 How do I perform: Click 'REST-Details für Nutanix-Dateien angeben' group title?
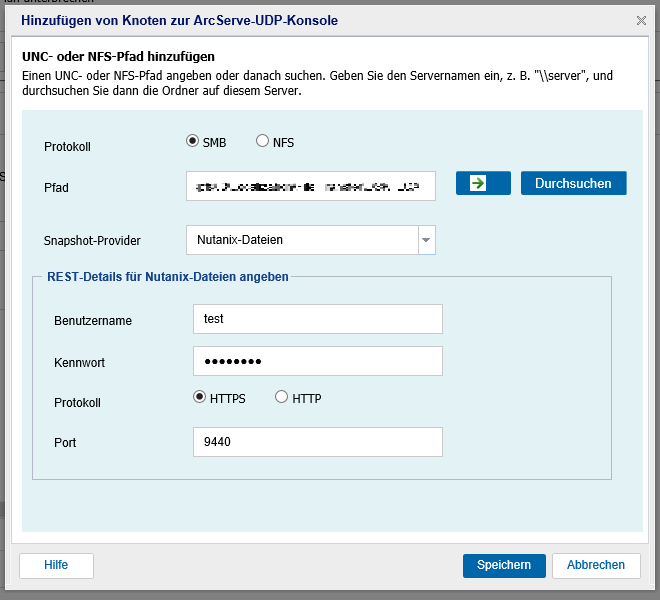coord(168,277)
